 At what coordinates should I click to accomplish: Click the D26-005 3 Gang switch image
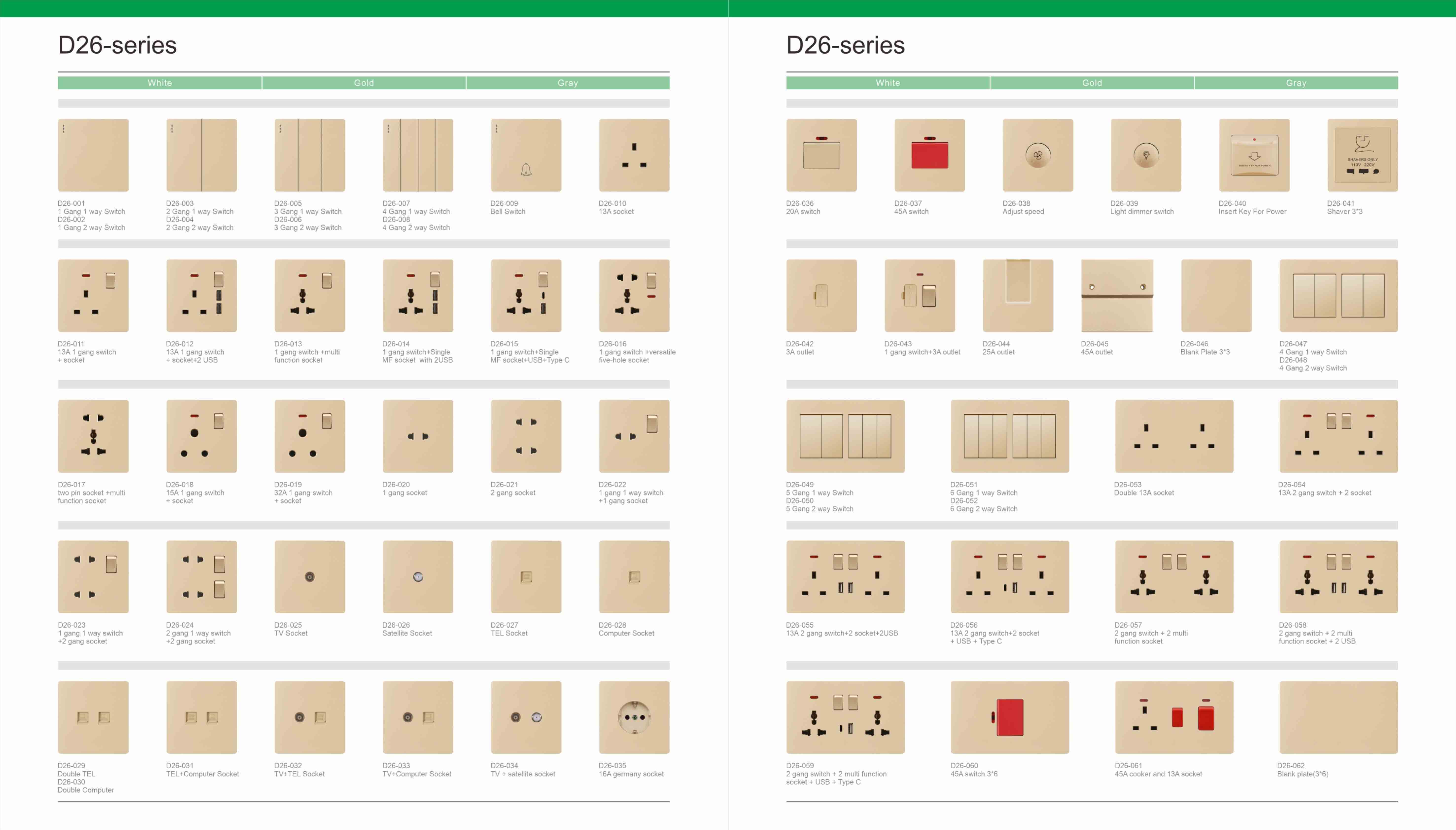tap(310, 155)
